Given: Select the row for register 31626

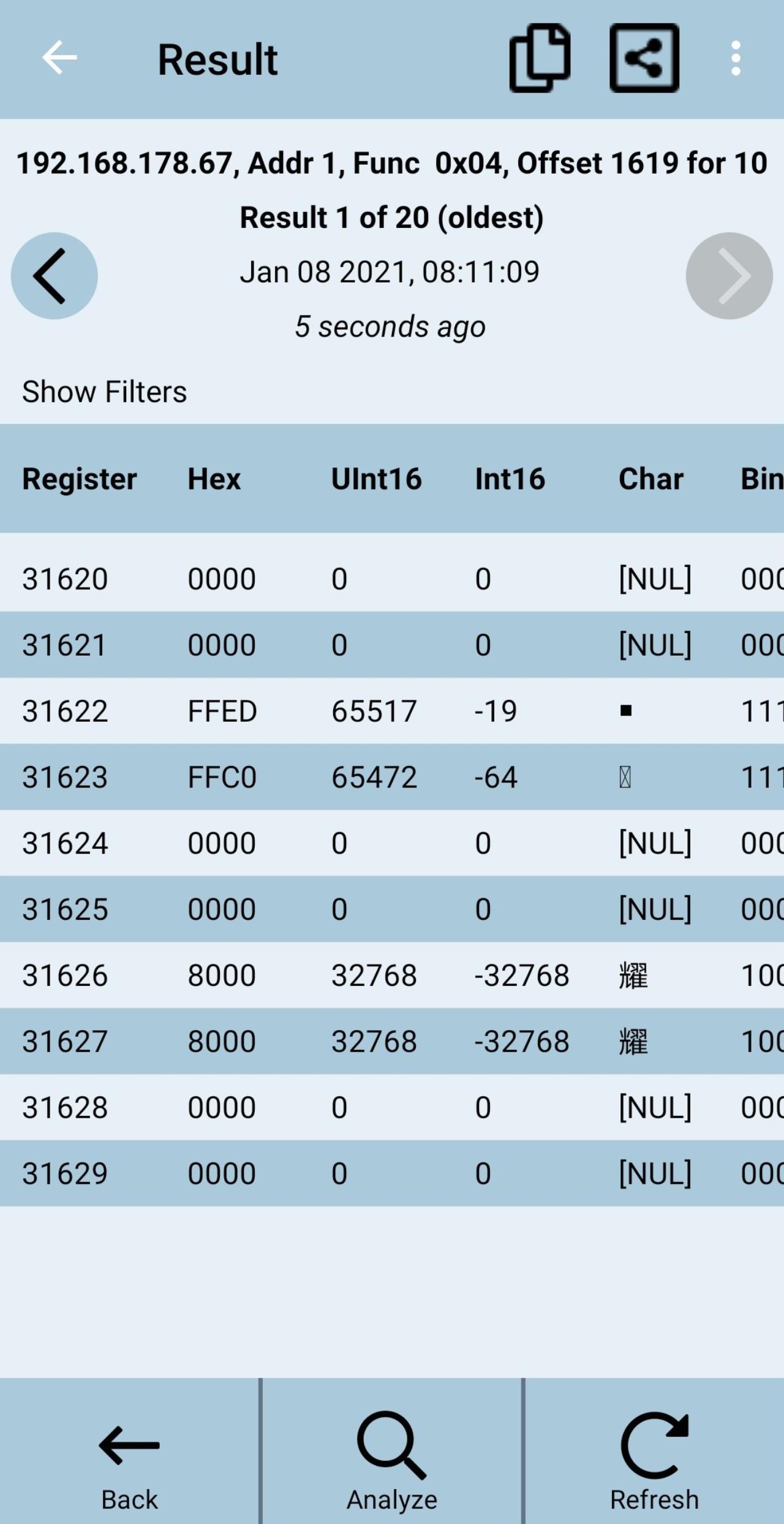Looking at the screenshot, I should coord(392,975).
